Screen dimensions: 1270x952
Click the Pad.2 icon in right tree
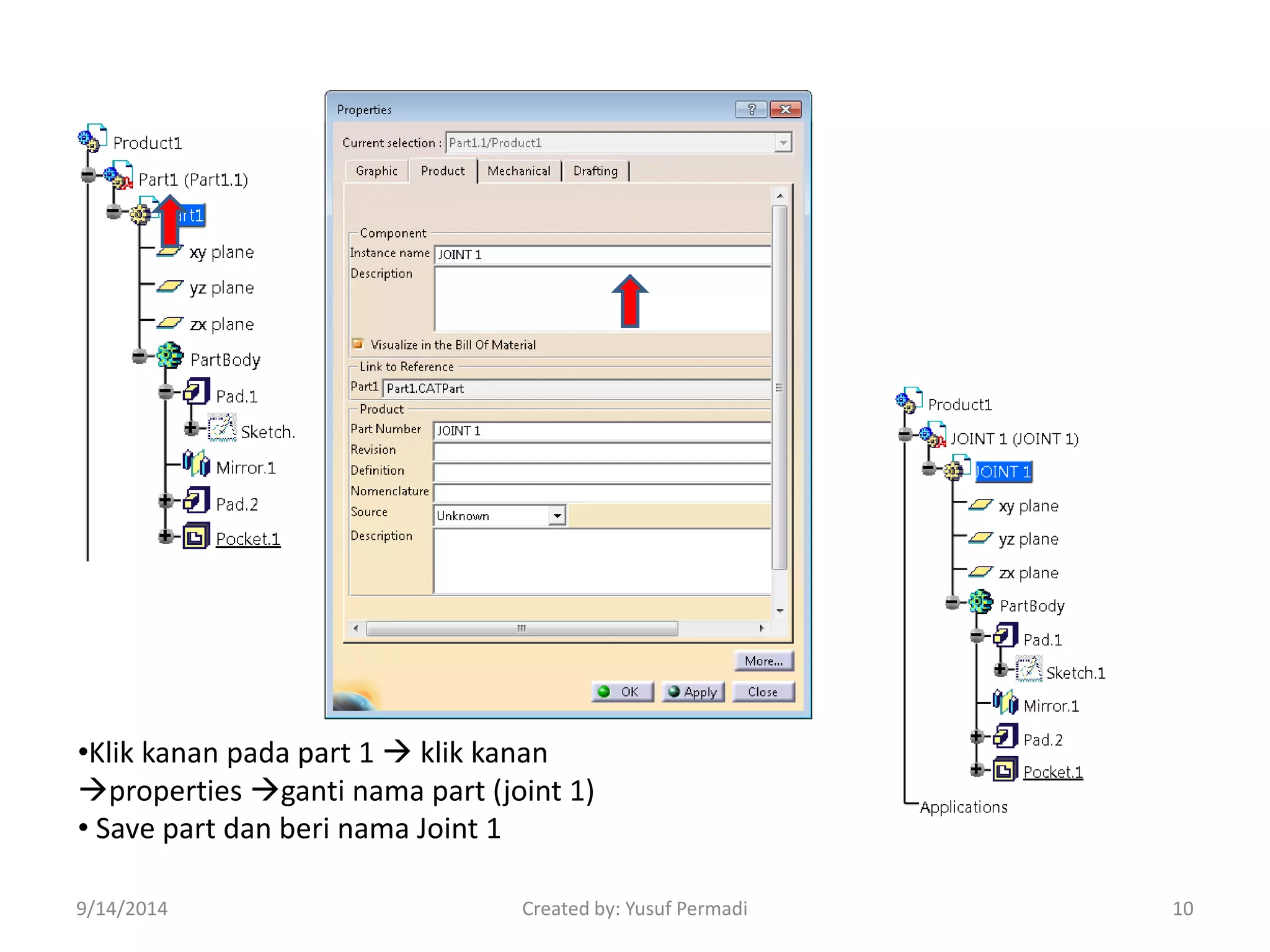pyautogui.click(x=1005, y=736)
